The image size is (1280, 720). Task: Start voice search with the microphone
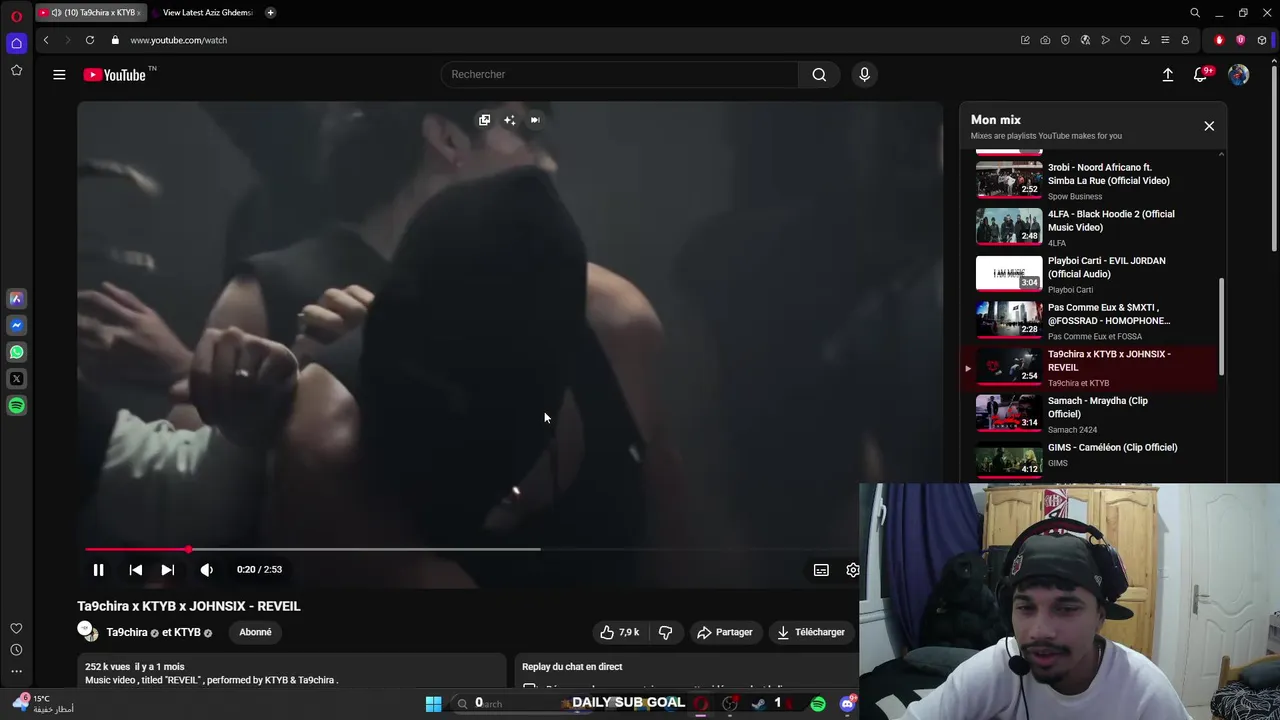[x=864, y=74]
